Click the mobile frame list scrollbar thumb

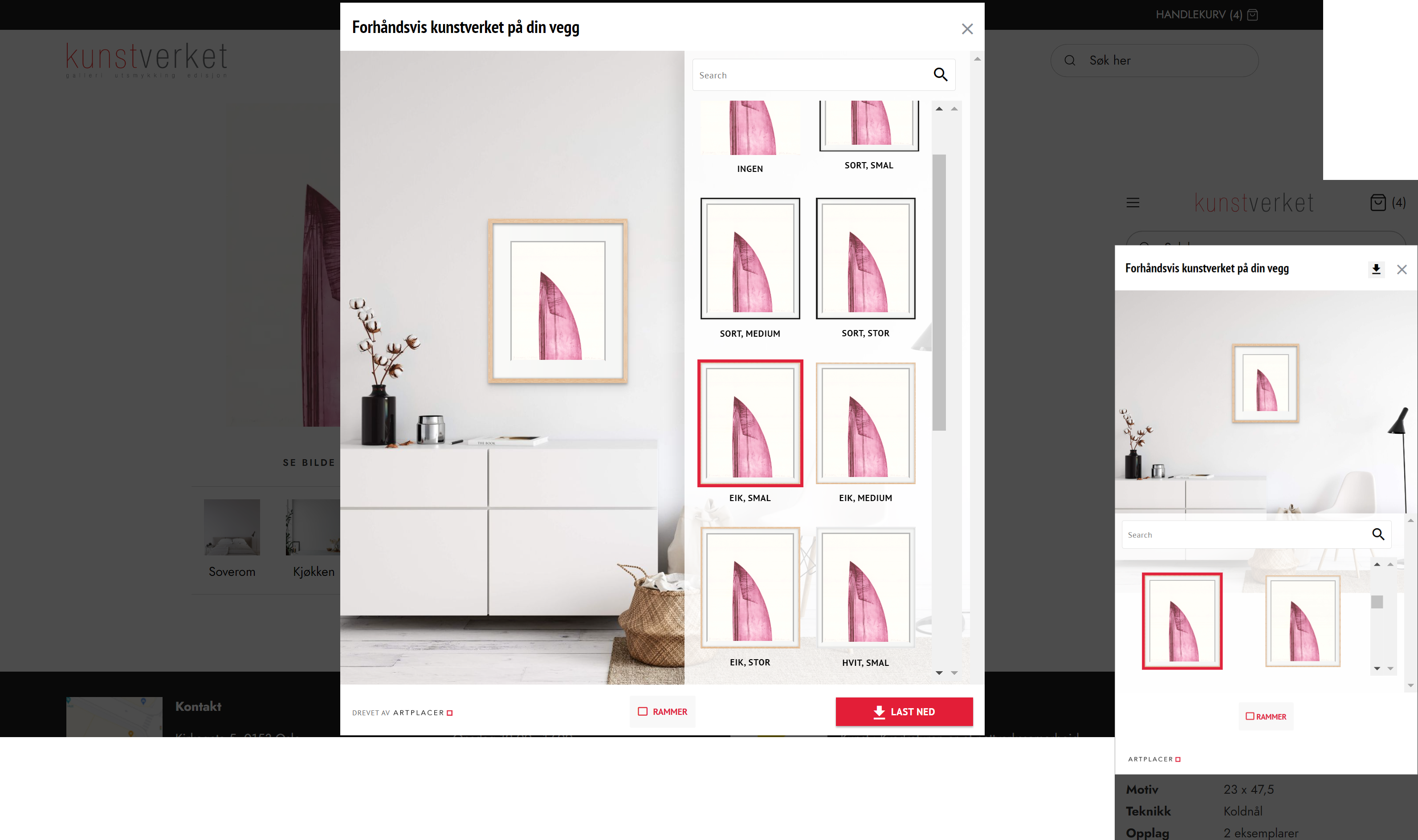[1377, 601]
